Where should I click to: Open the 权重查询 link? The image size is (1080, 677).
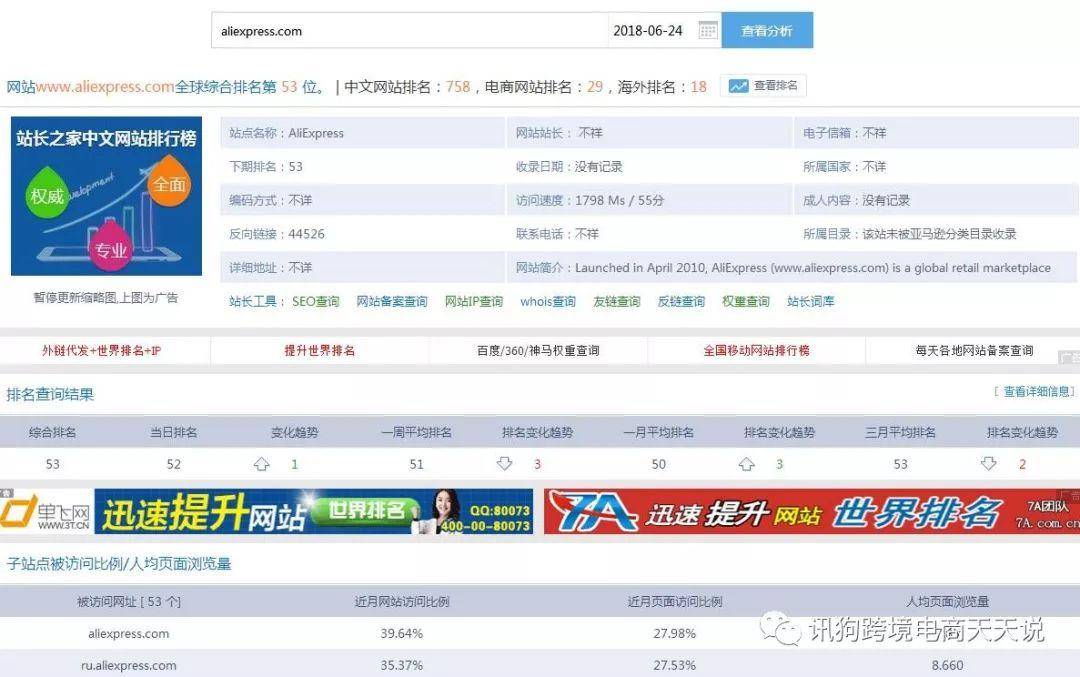pyautogui.click(x=745, y=301)
